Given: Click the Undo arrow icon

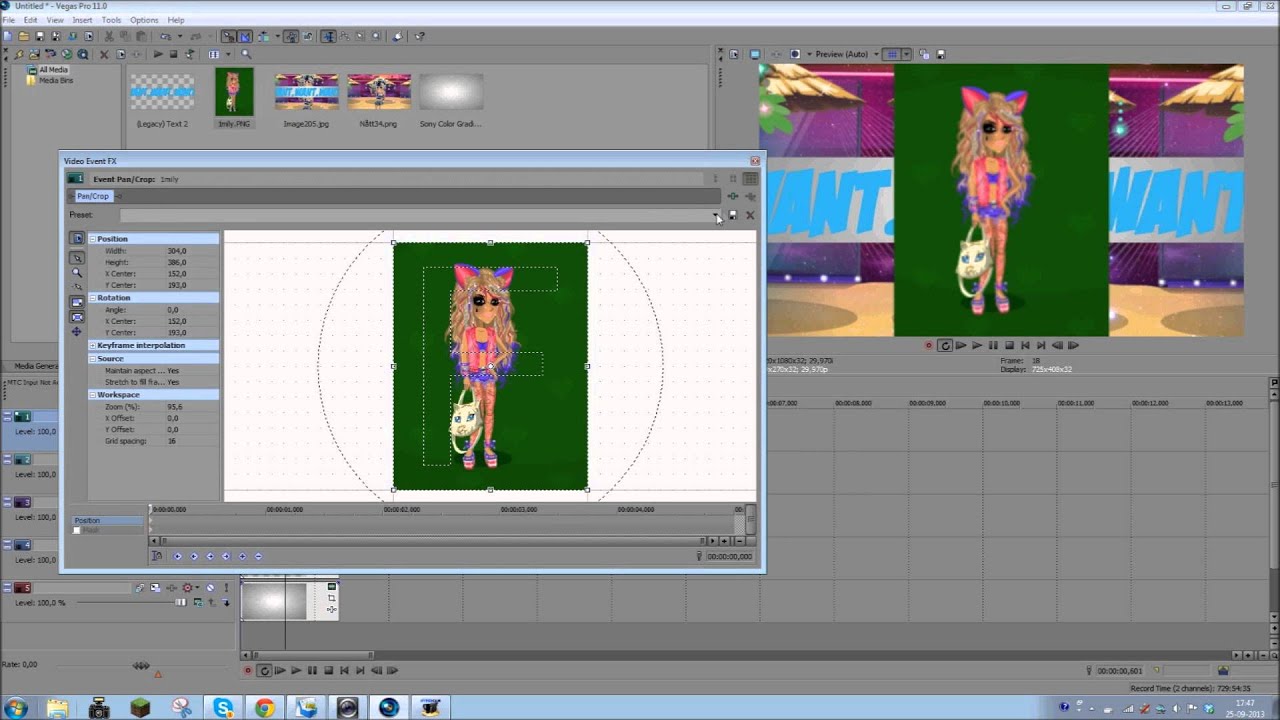Looking at the screenshot, I should 166,36.
